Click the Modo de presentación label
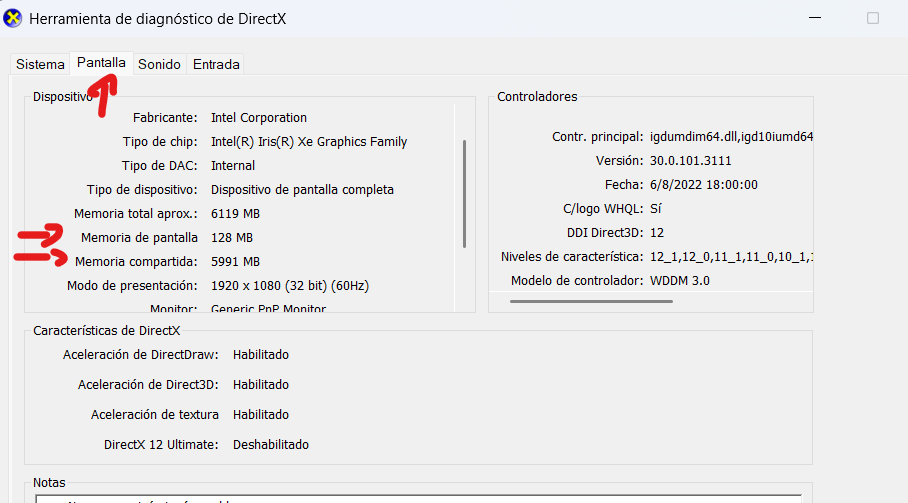This screenshot has width=908, height=503. coord(132,286)
